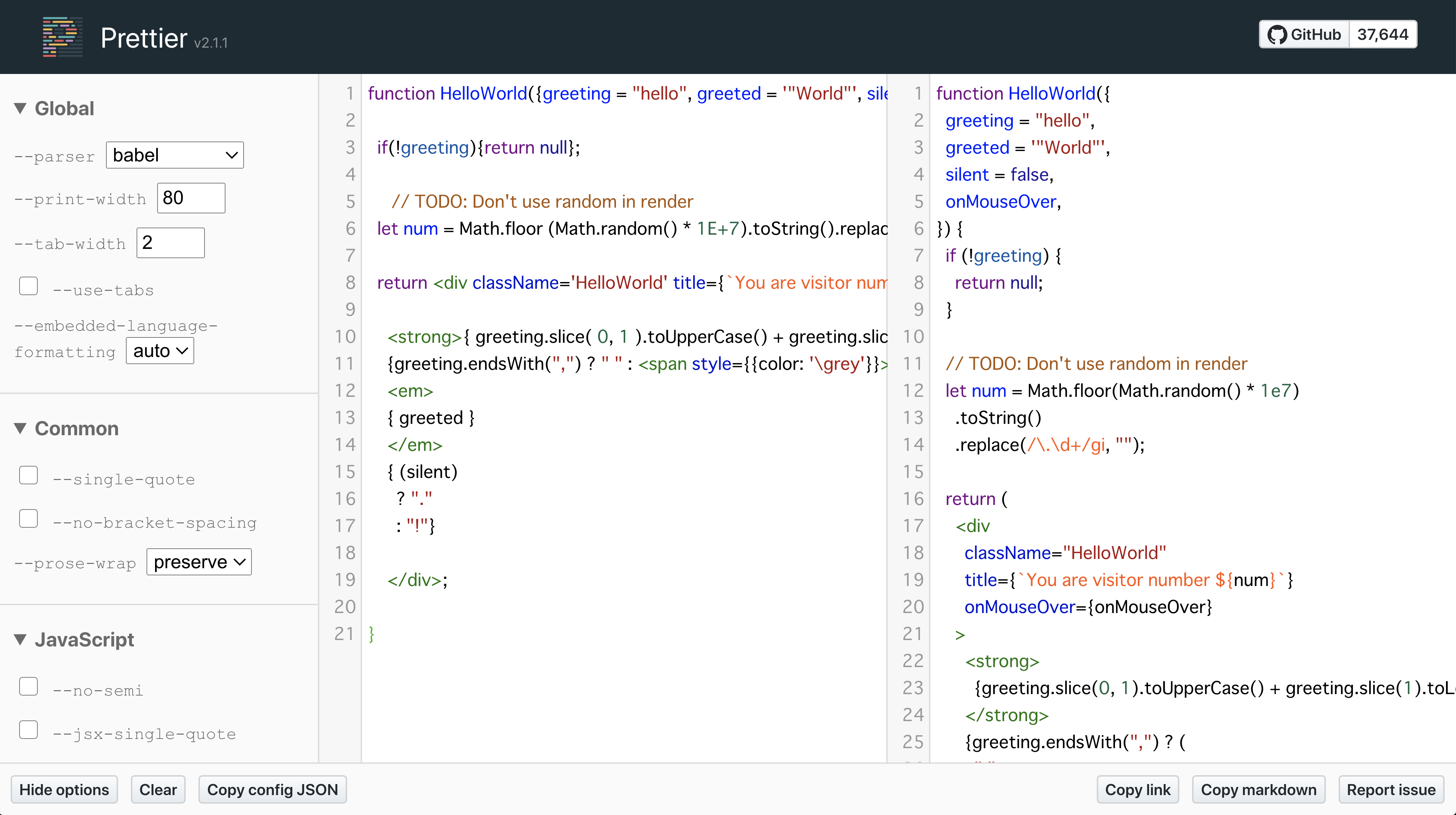The width and height of the screenshot is (1456, 815).
Task: Click the --tab-width option label
Action: pyautogui.click(x=70, y=244)
